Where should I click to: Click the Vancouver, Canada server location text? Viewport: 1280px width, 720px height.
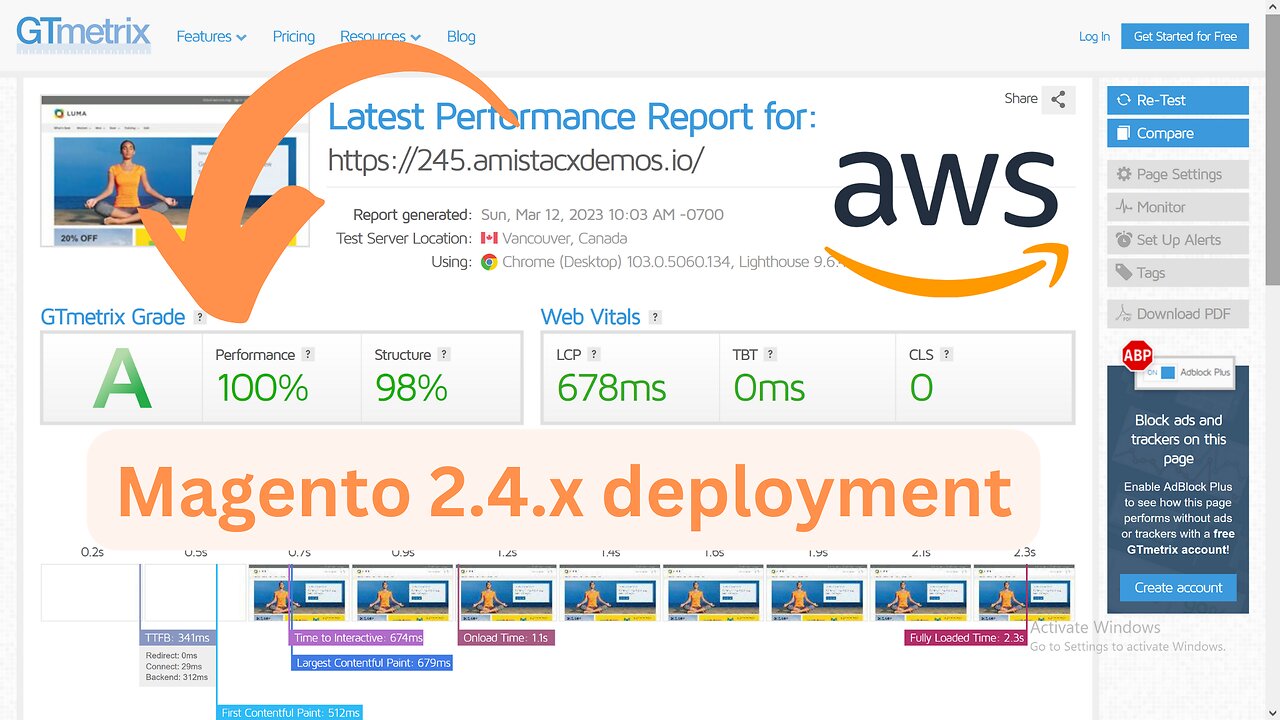(564, 238)
